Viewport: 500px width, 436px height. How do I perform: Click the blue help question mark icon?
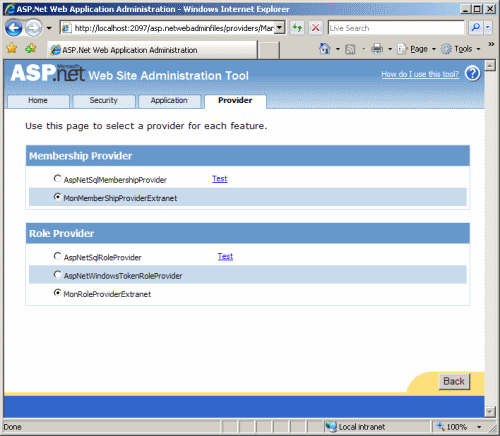[x=472, y=73]
